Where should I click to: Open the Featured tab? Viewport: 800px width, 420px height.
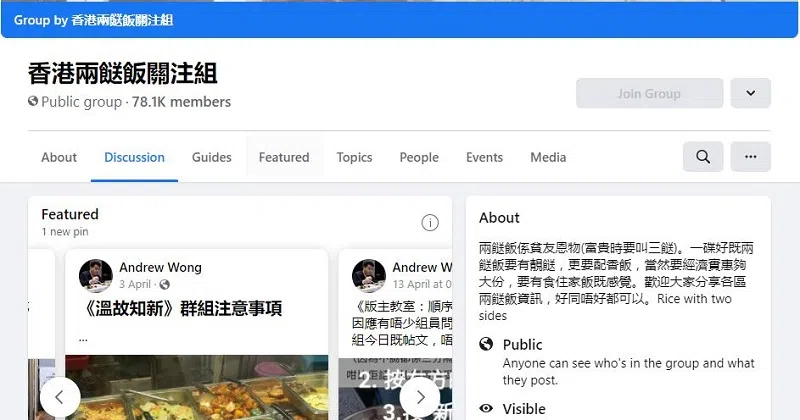284,157
